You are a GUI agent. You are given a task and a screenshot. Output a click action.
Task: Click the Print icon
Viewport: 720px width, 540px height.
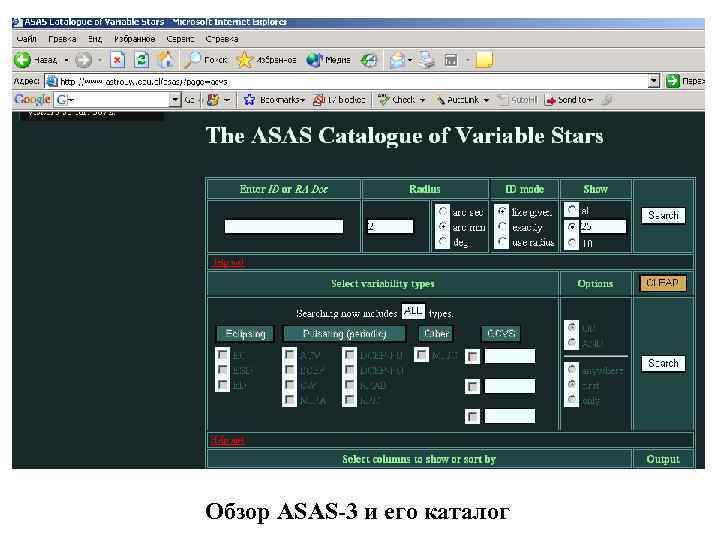coord(426,60)
